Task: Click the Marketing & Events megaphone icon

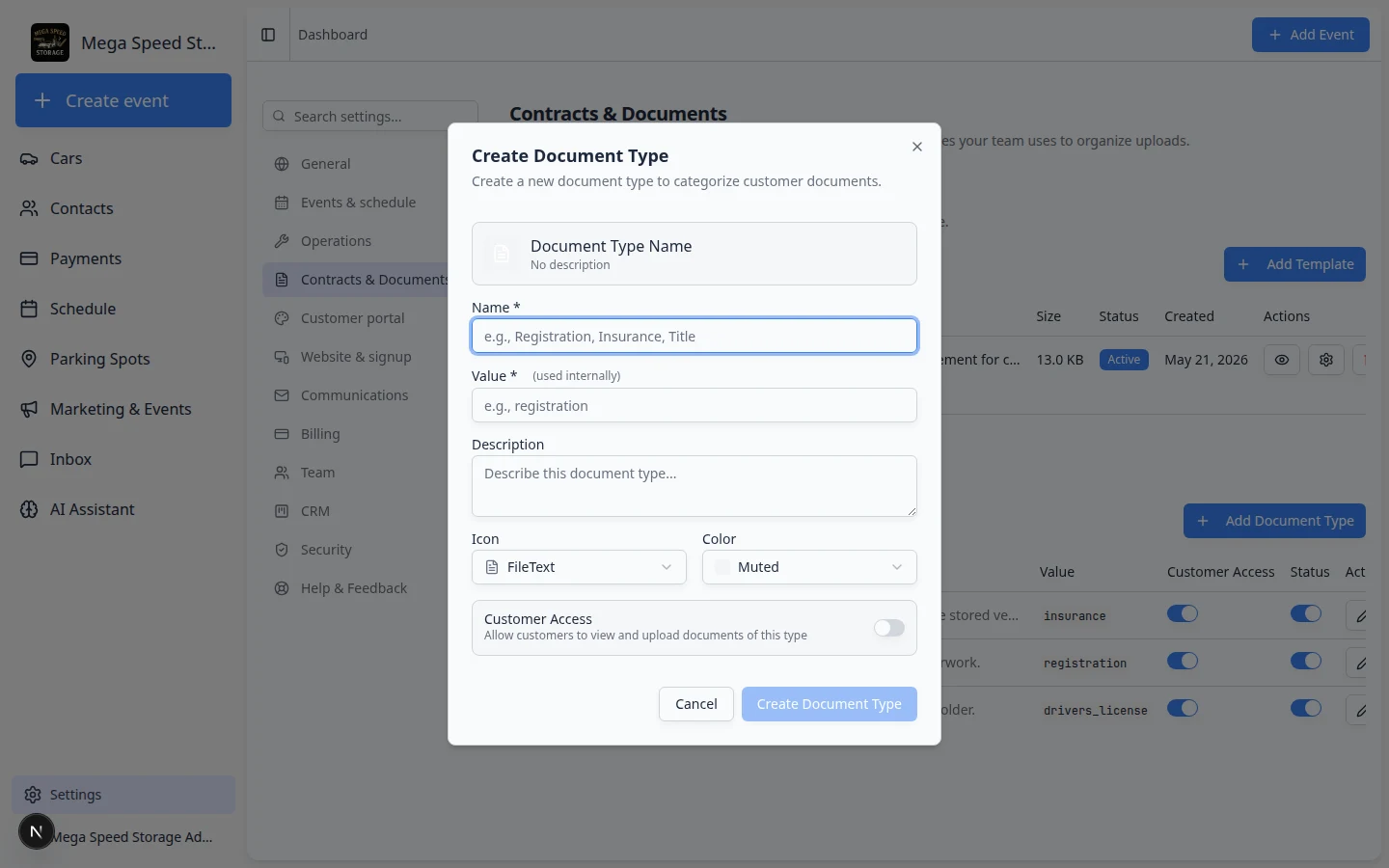Action: 29,409
